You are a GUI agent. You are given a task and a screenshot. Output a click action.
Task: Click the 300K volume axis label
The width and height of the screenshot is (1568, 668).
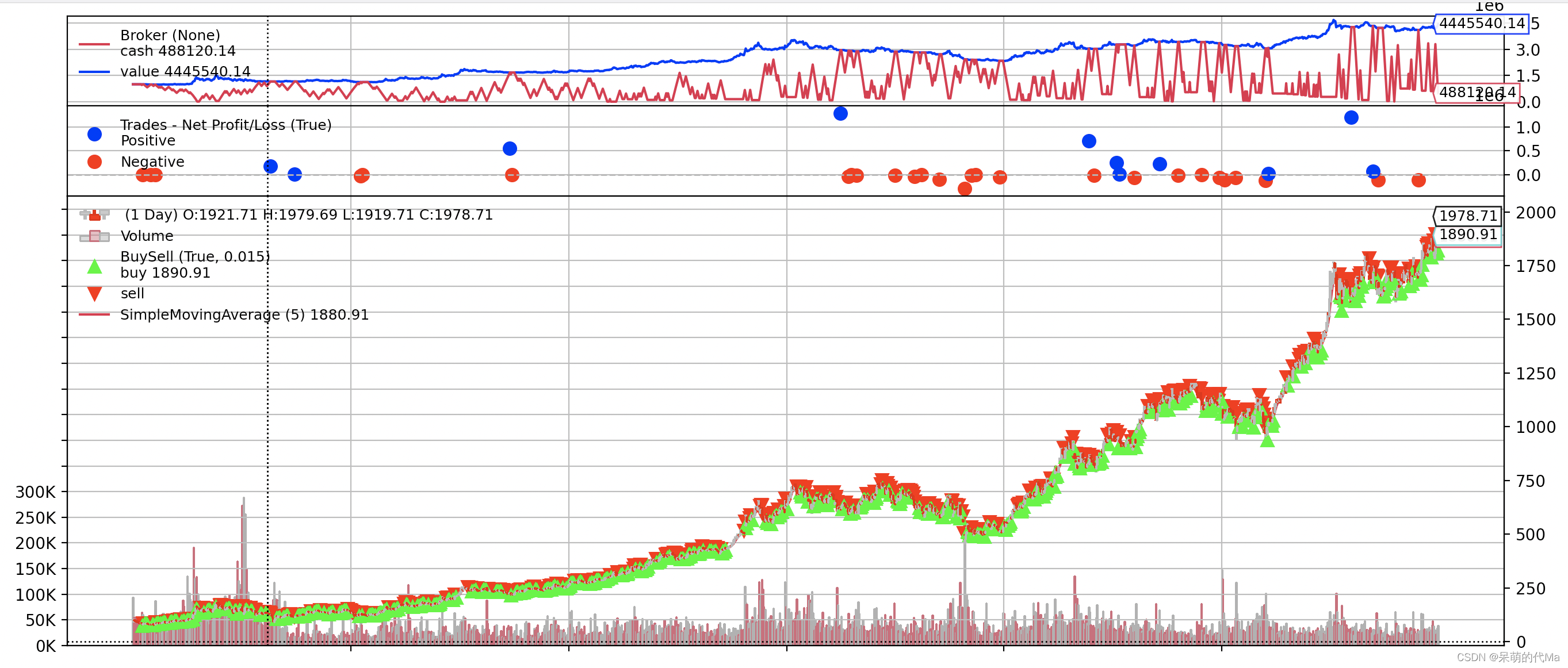(35, 492)
